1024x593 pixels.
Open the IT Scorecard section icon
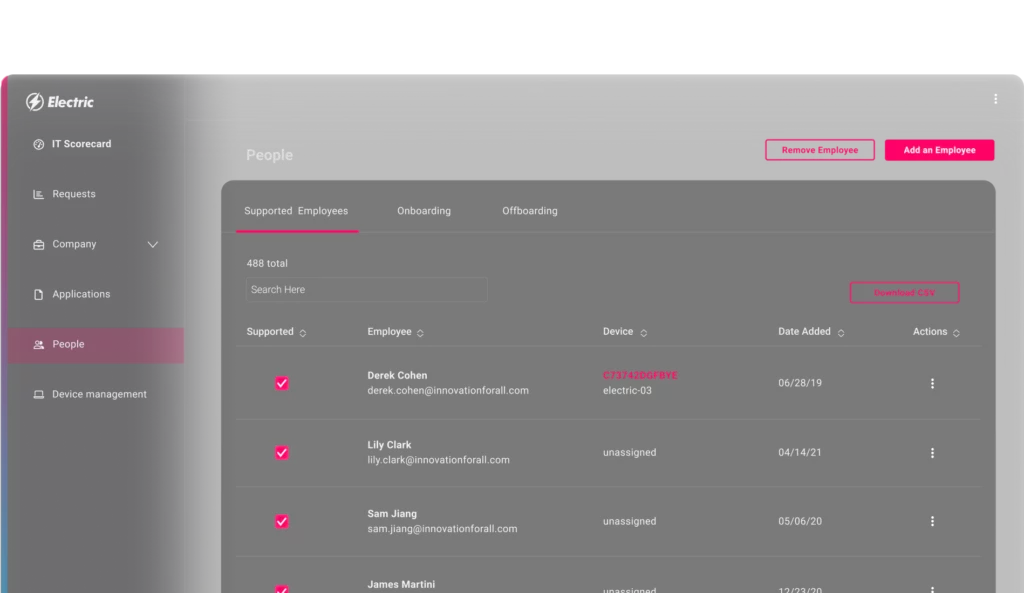(x=37, y=143)
